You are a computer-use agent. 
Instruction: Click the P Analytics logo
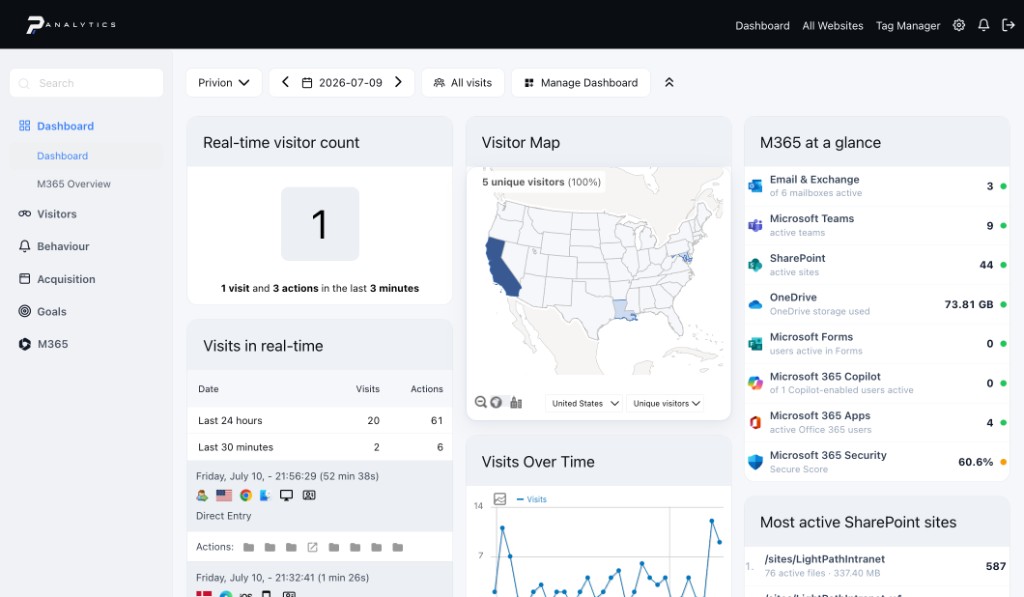(71, 24)
